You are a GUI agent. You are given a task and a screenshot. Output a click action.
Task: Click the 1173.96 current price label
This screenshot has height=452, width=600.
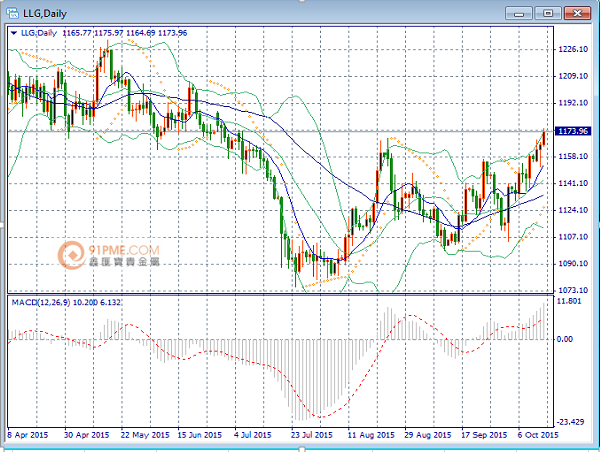573,131
